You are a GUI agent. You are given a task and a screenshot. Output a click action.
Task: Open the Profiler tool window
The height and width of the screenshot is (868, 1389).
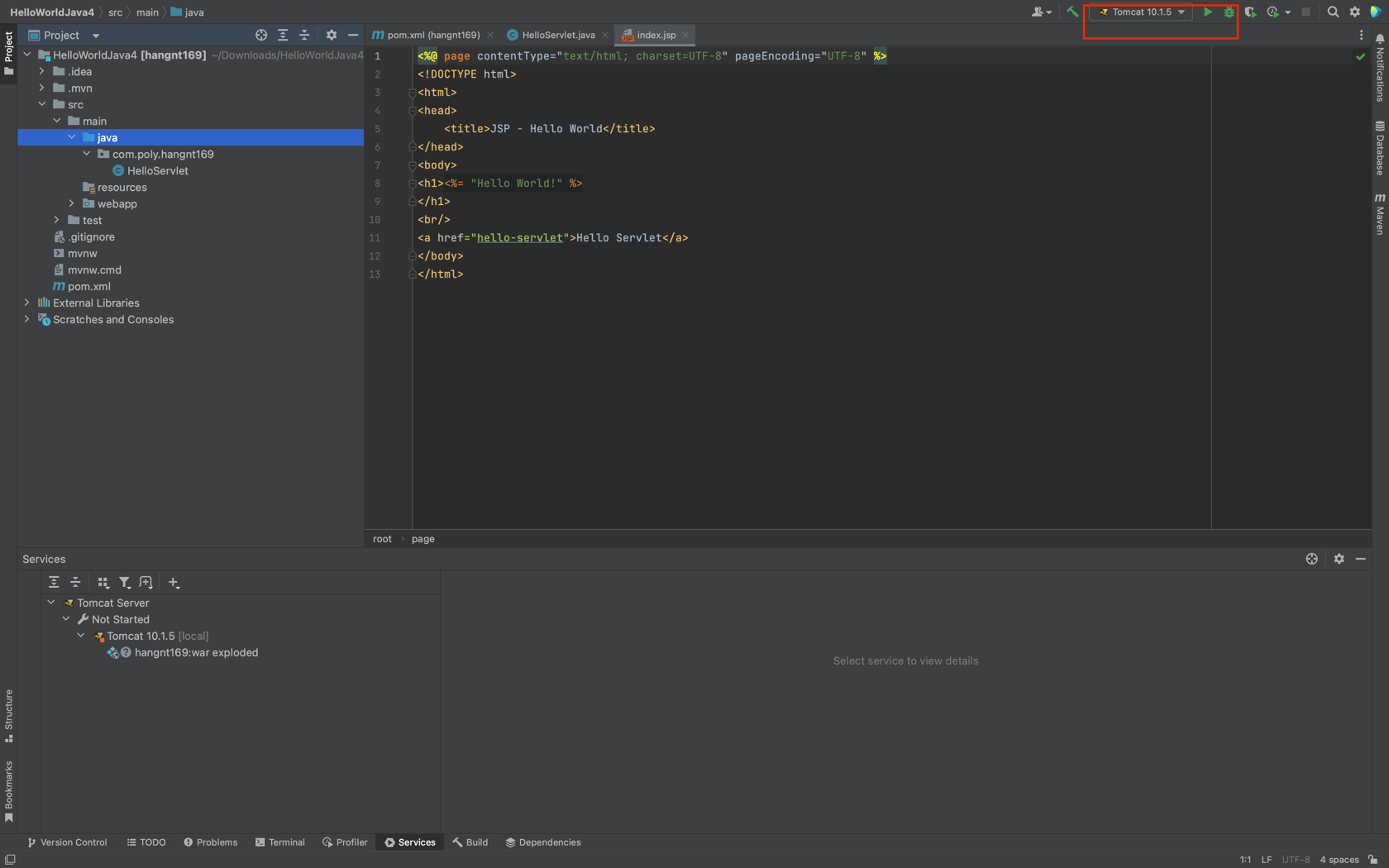click(x=345, y=842)
